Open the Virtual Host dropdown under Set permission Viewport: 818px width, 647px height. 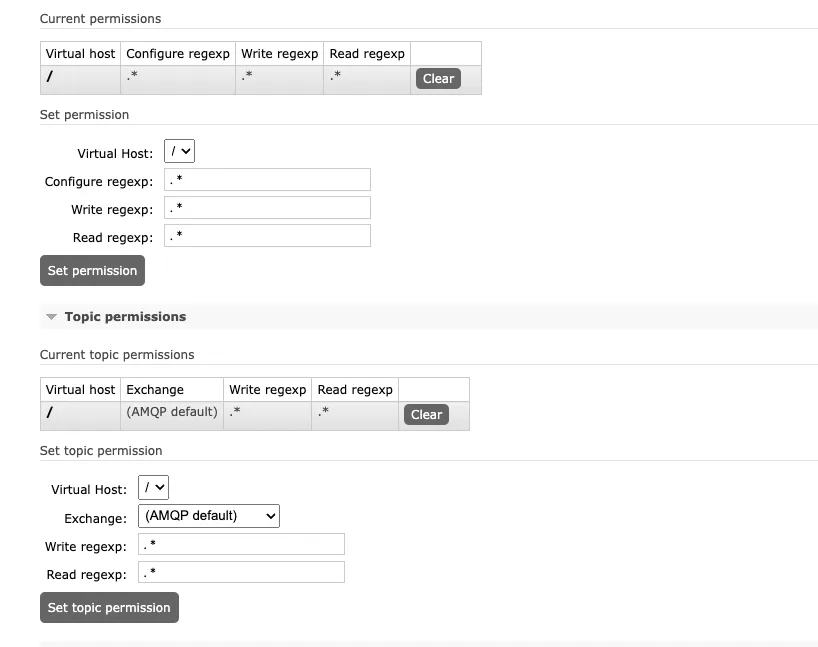pos(181,150)
